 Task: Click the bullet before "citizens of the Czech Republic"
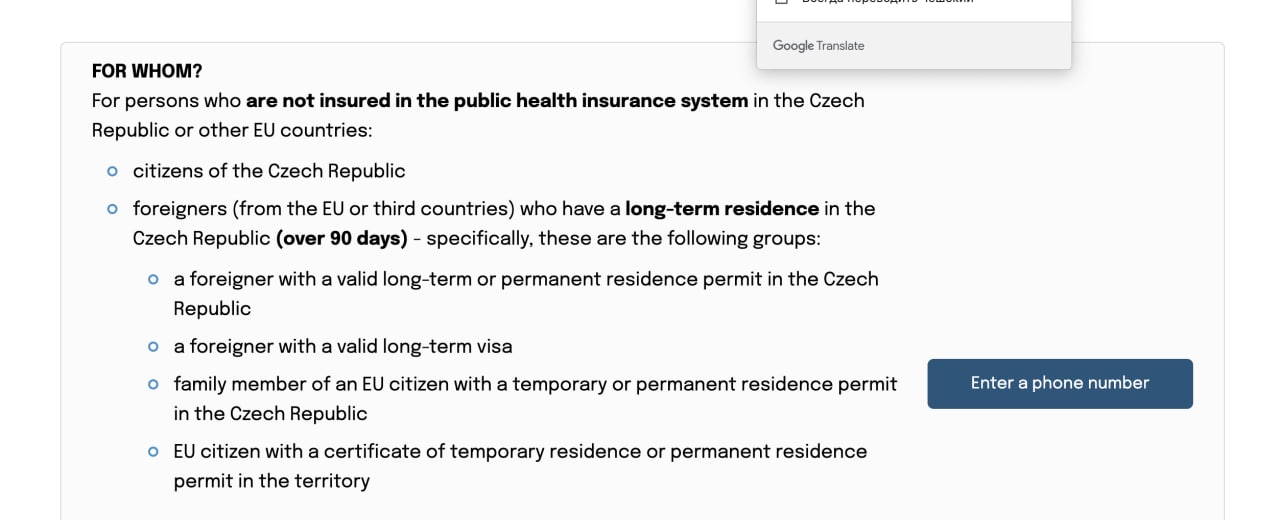(x=113, y=171)
